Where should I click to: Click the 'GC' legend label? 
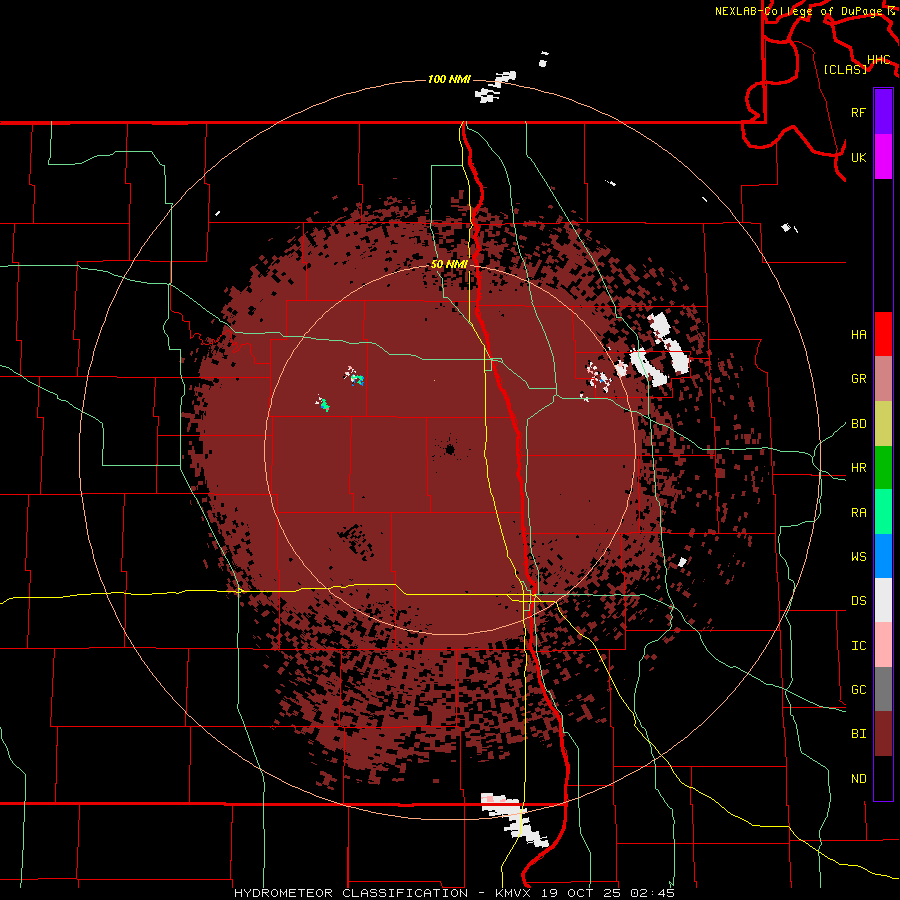point(858,690)
